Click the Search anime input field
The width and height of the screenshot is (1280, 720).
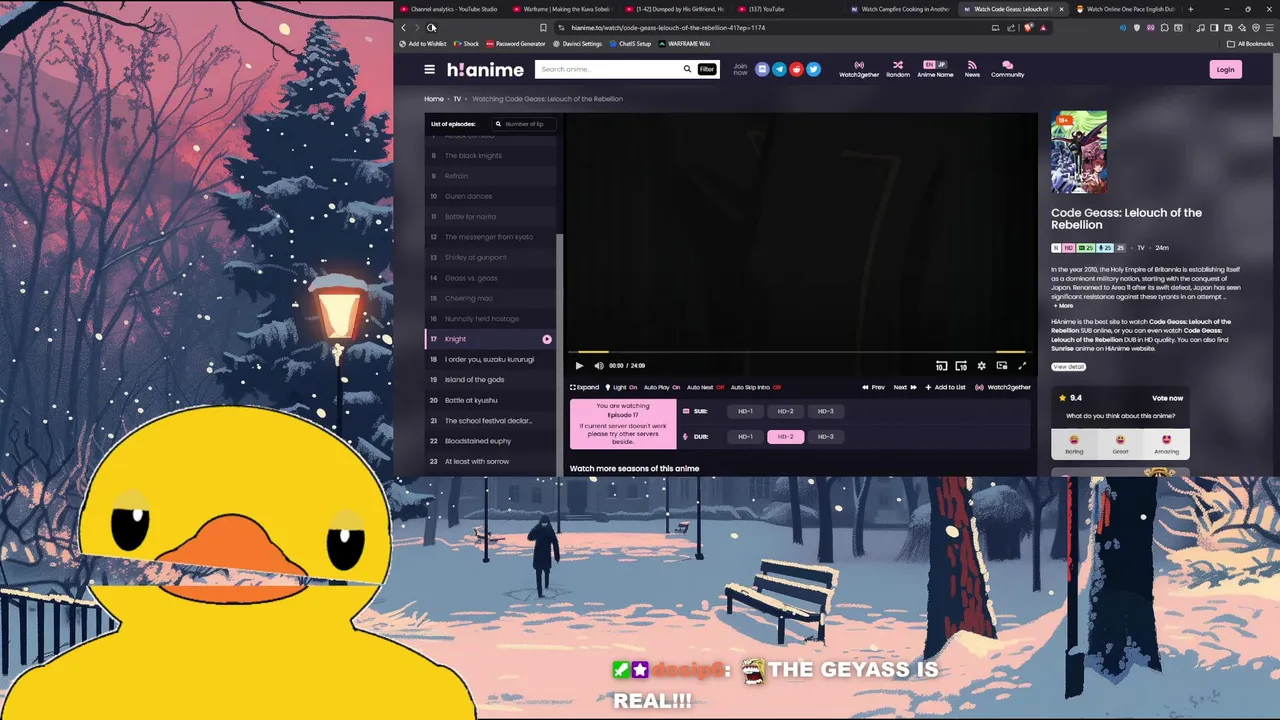coord(609,69)
